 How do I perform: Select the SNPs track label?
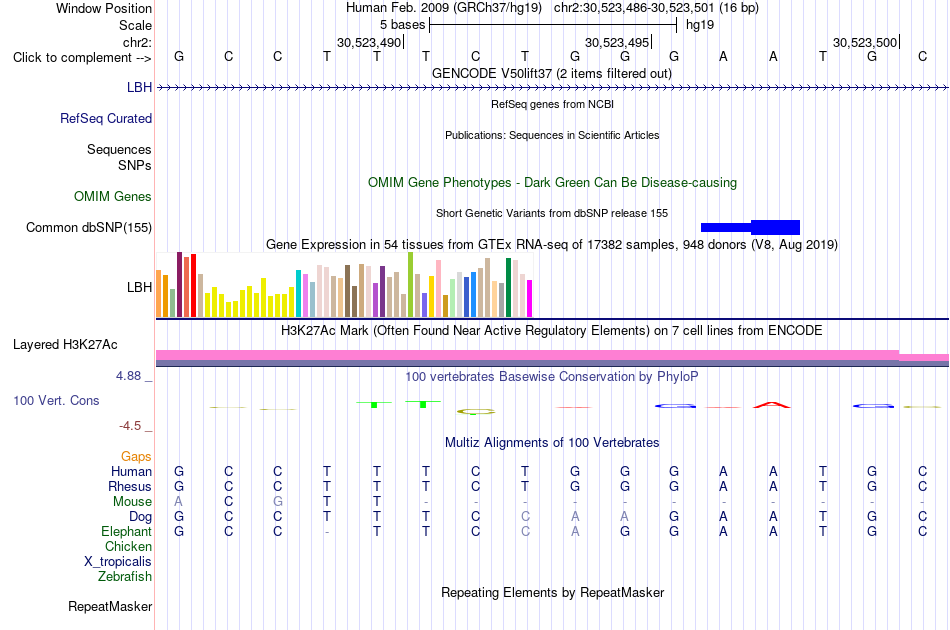click(x=135, y=165)
